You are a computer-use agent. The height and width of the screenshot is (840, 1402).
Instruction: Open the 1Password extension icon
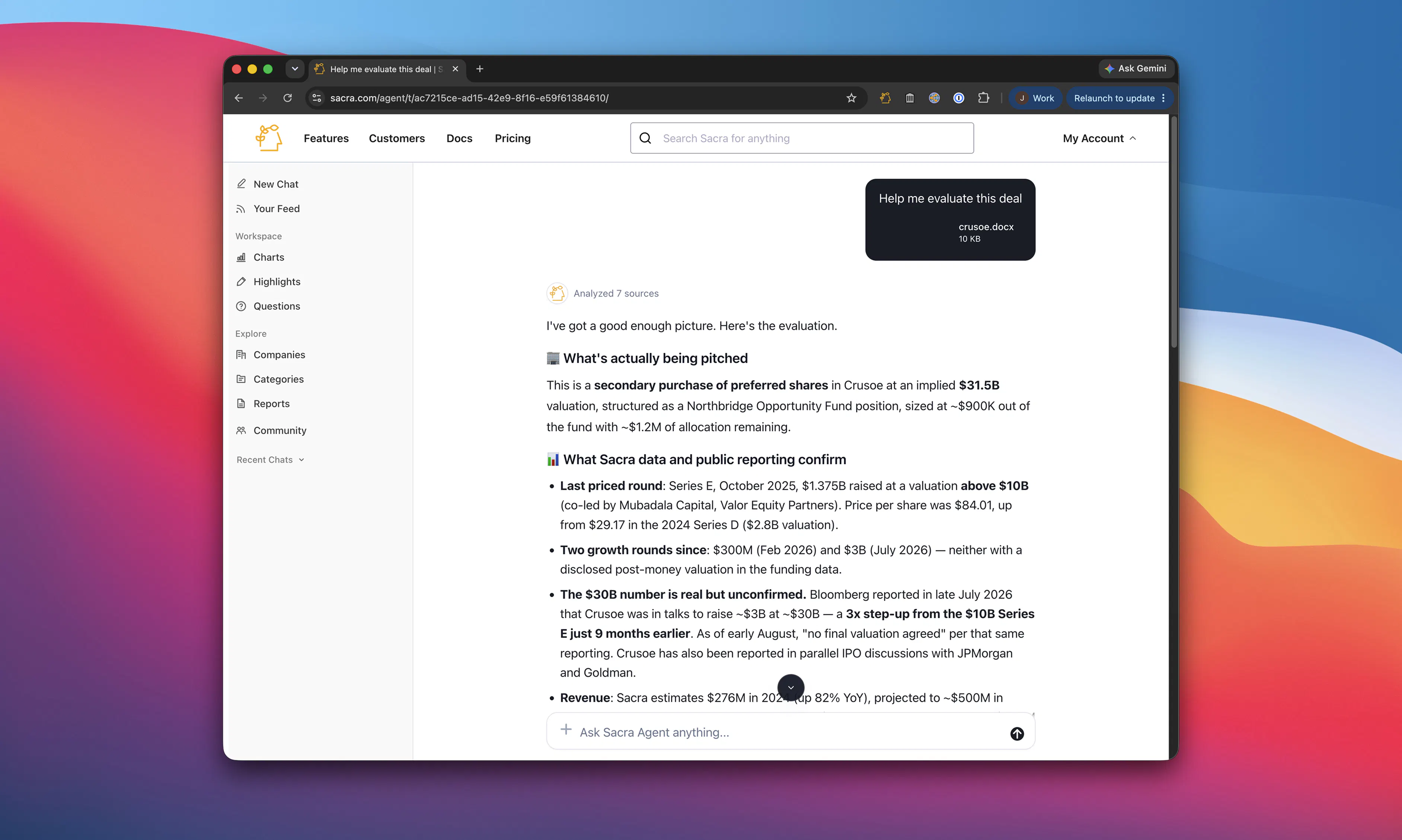(959, 98)
